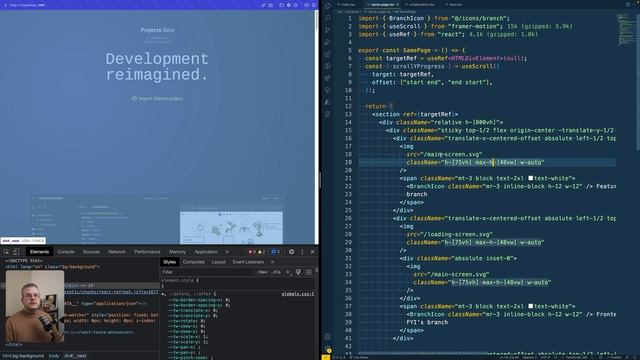Viewport: 640px width, 360px height.
Task: Switch to the fourth VS Code editor tab
Action: tap(454, 4)
